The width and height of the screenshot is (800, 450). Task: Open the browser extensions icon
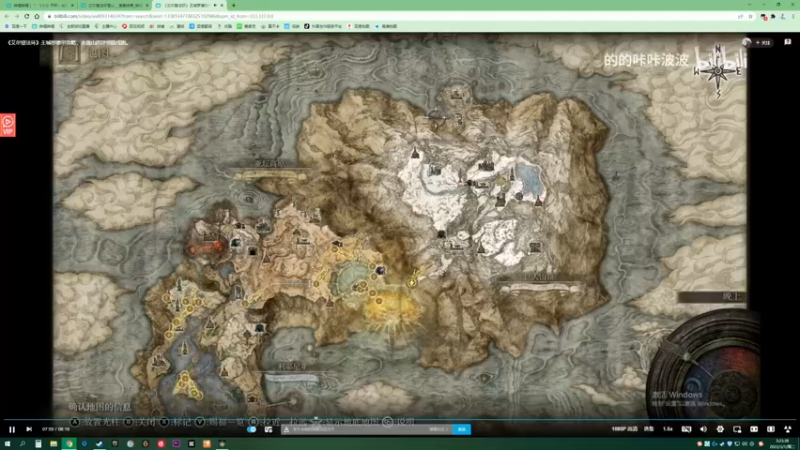click(773, 16)
